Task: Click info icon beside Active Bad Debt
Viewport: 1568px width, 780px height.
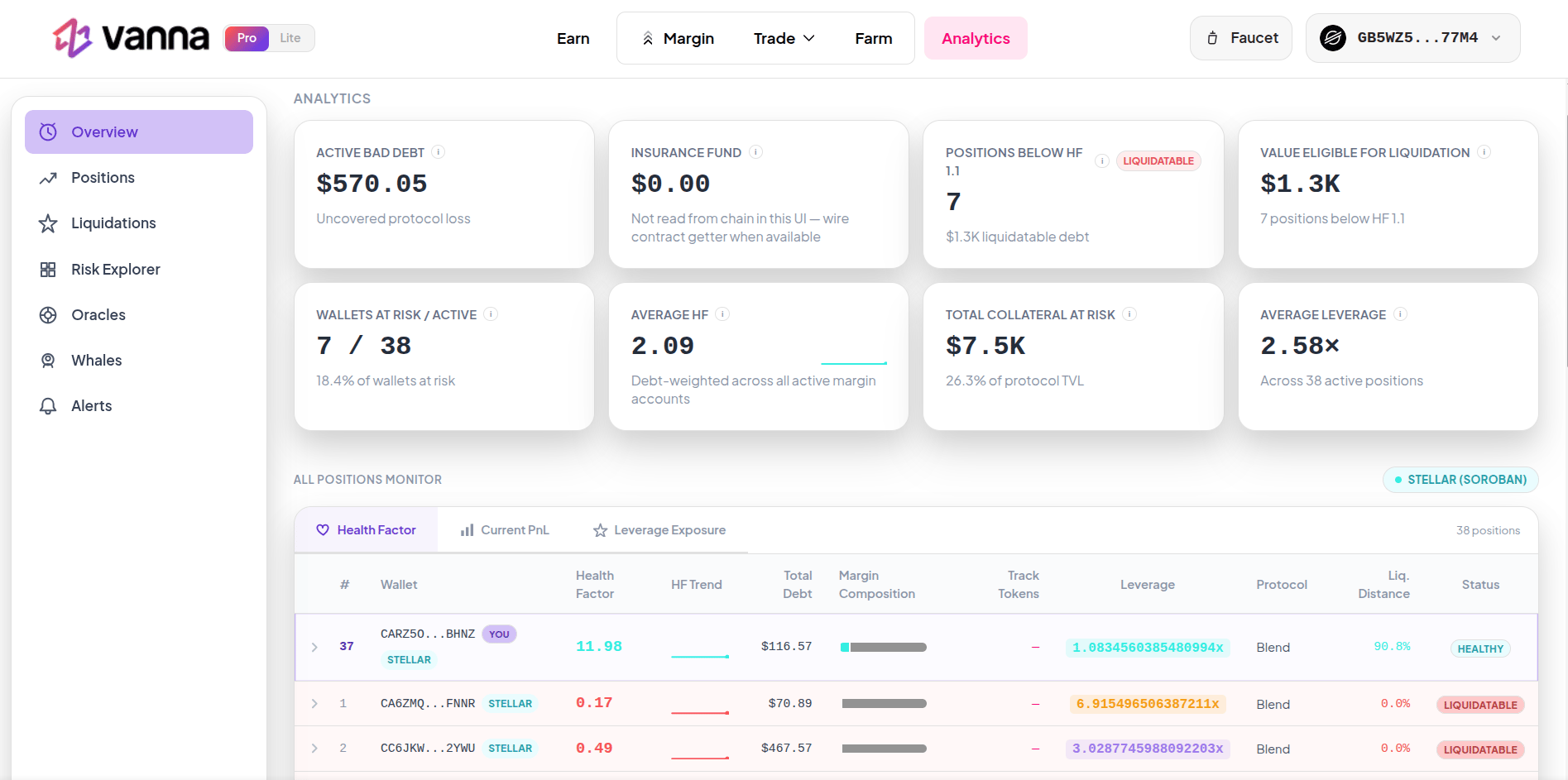Action: coord(439,152)
